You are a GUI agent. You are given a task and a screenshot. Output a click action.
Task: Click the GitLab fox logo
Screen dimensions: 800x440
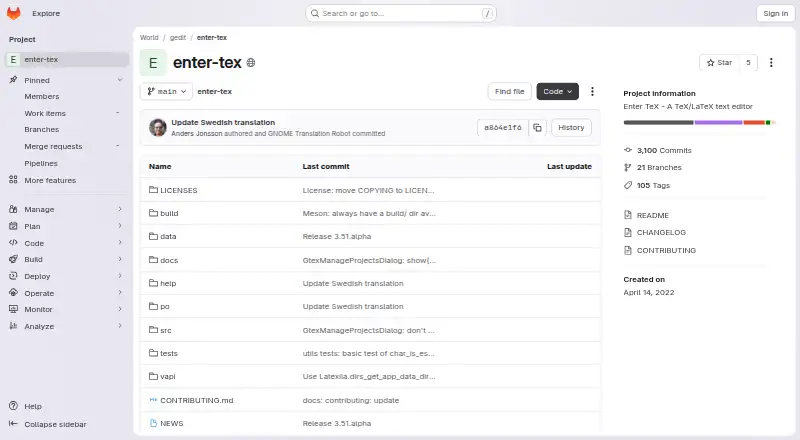pyautogui.click(x=14, y=13)
